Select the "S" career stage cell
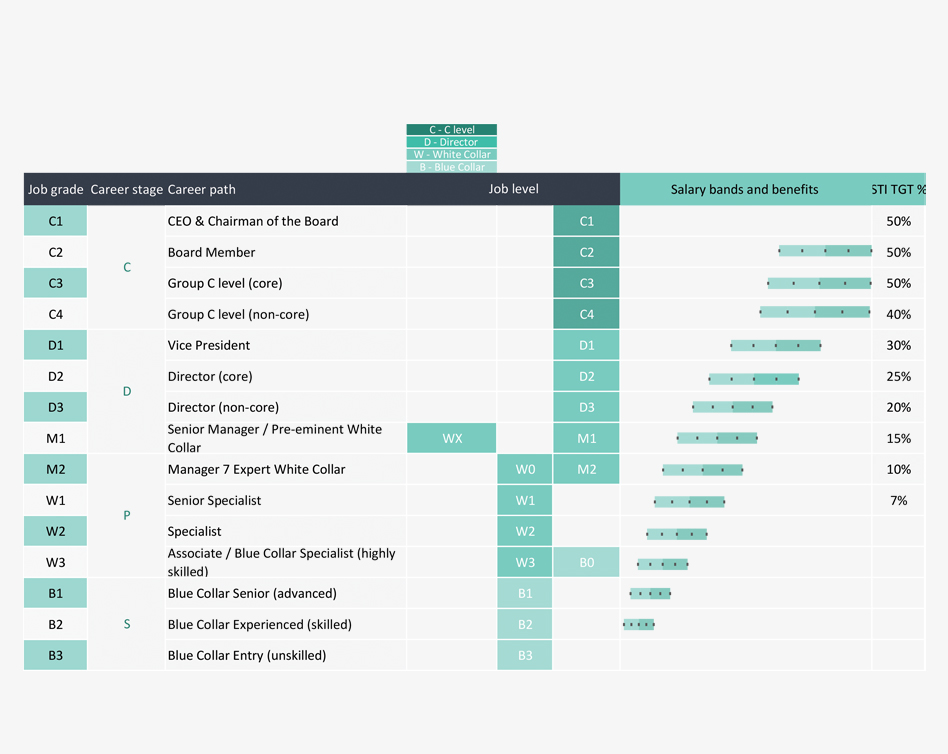 pos(127,624)
